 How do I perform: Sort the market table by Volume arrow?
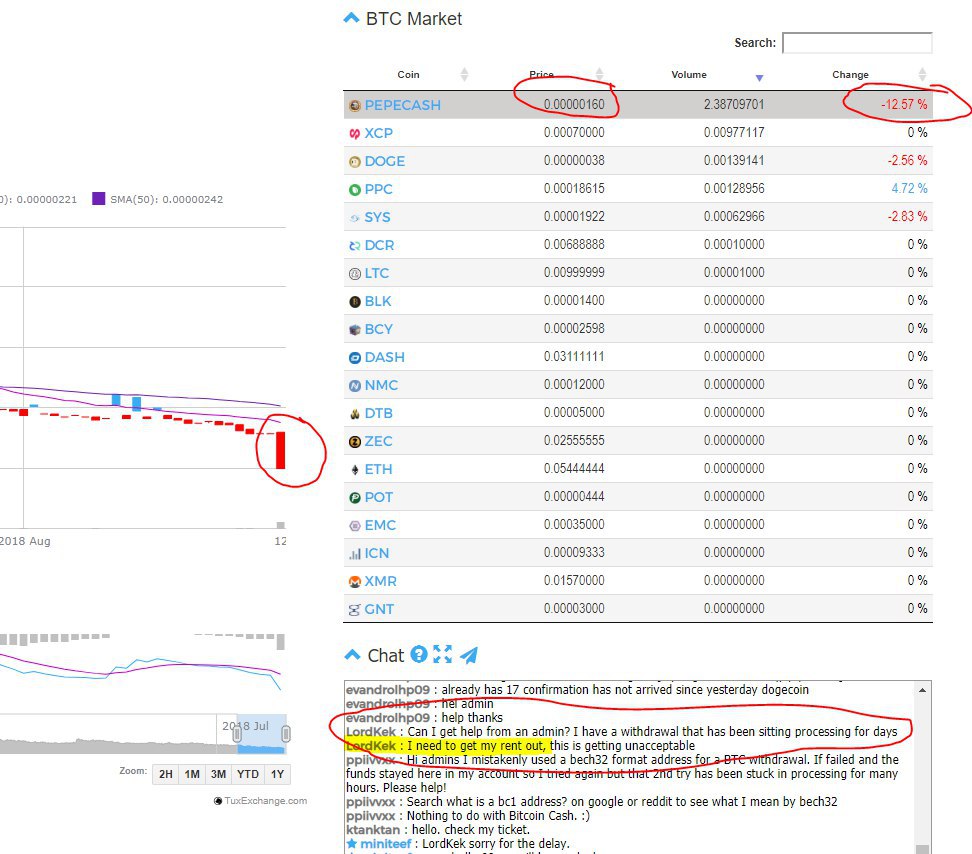point(759,78)
